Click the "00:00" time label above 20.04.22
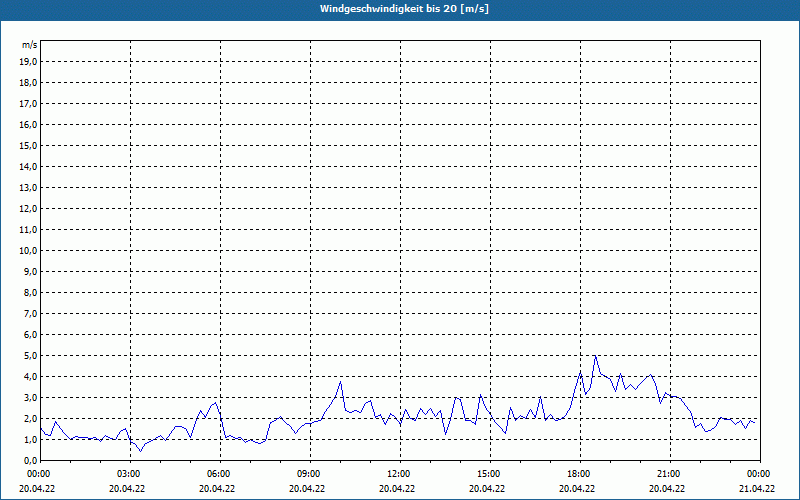Screen dimensions: 800x500 [38, 474]
